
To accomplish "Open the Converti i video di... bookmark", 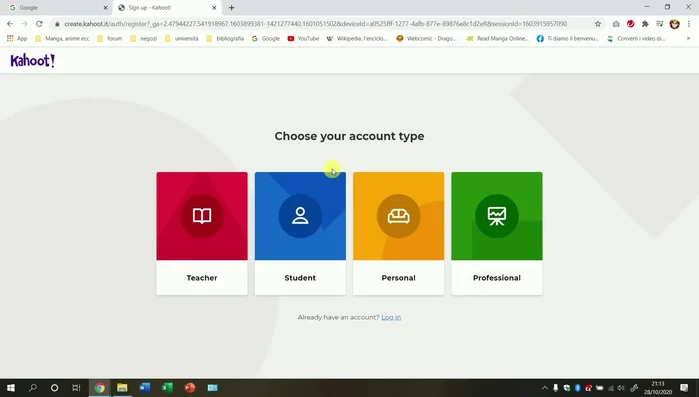I will coord(637,39).
